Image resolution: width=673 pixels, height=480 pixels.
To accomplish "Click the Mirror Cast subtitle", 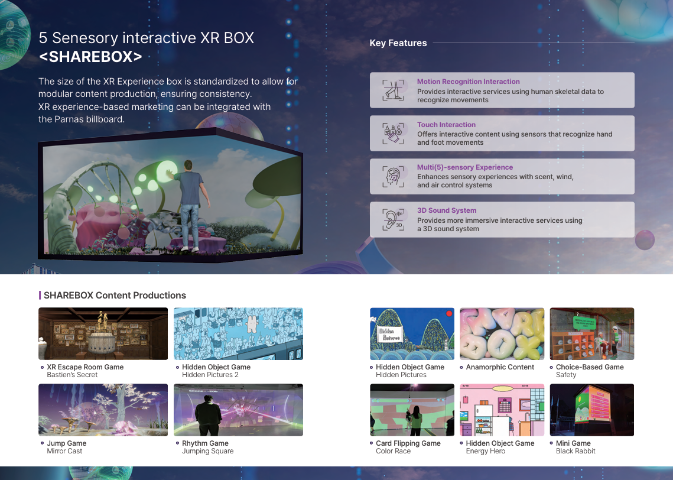I will coord(64,451).
